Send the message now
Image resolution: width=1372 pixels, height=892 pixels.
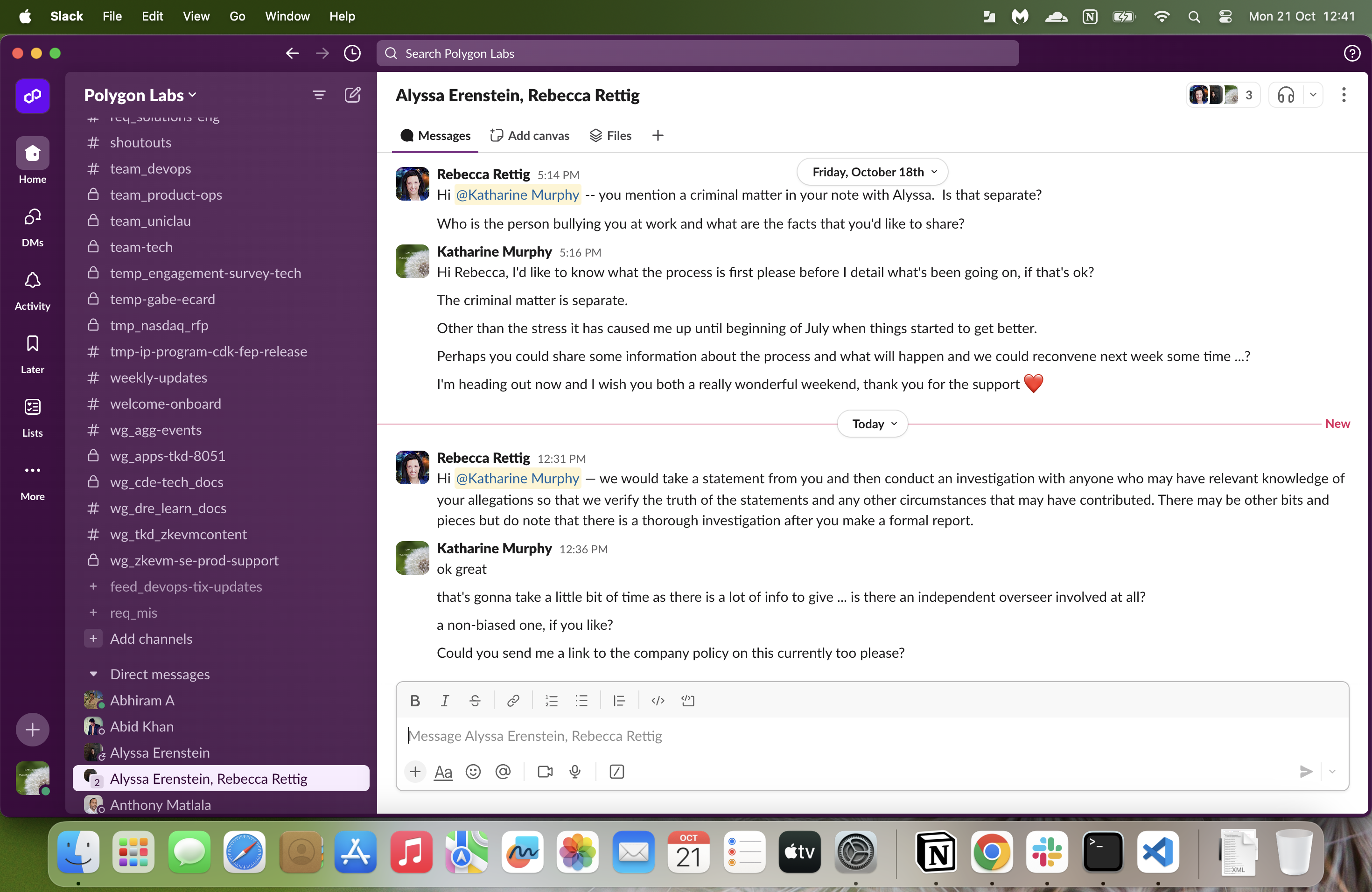click(x=1306, y=772)
